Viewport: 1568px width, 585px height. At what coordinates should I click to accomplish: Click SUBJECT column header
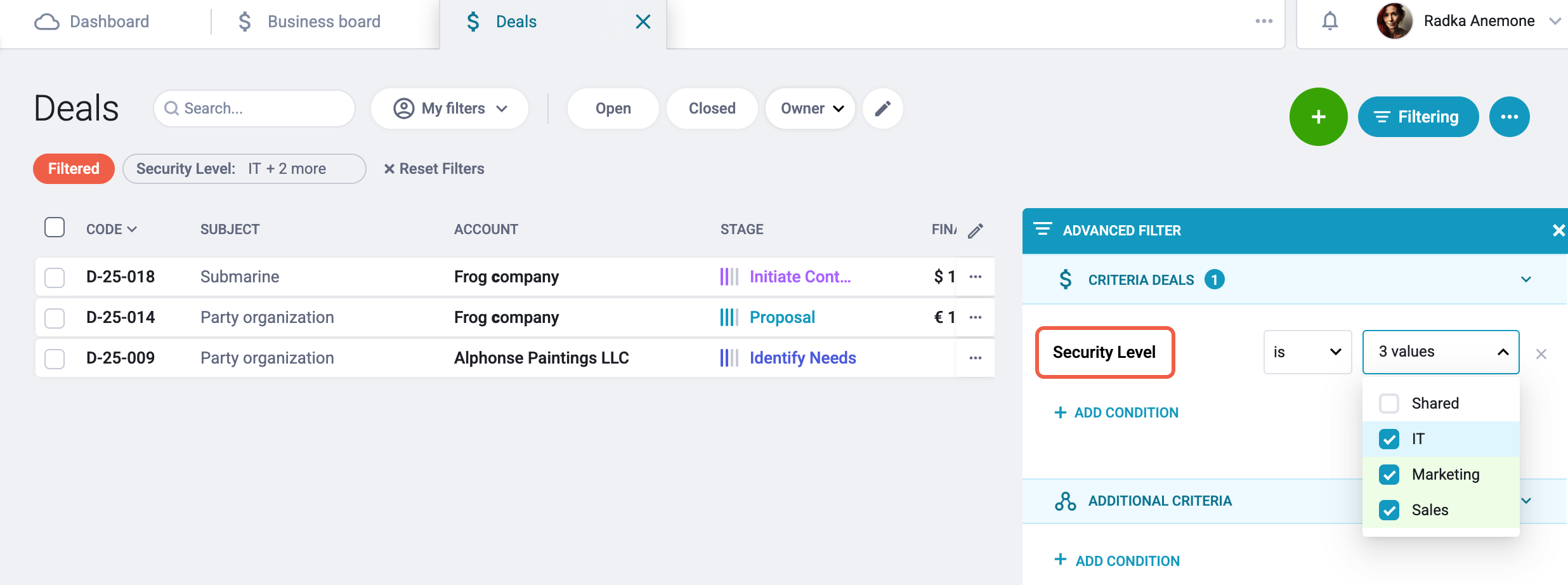(x=230, y=229)
